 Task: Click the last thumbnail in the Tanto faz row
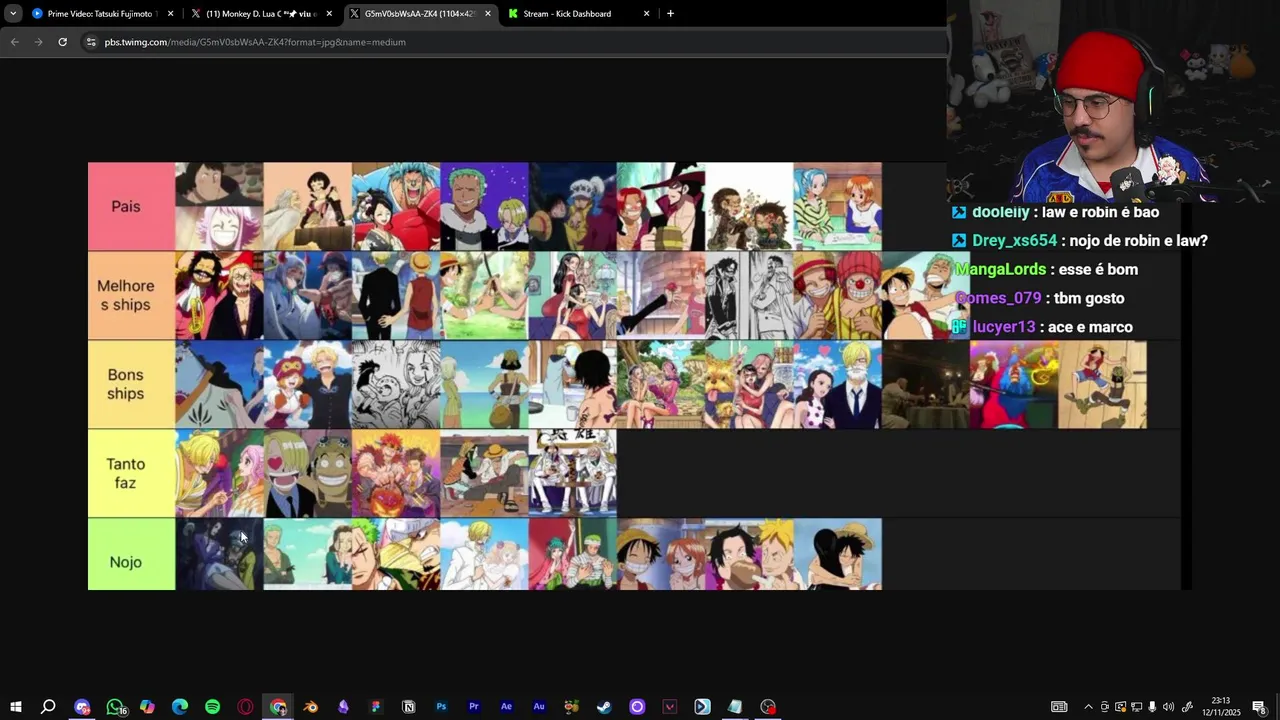pyautogui.click(x=573, y=474)
